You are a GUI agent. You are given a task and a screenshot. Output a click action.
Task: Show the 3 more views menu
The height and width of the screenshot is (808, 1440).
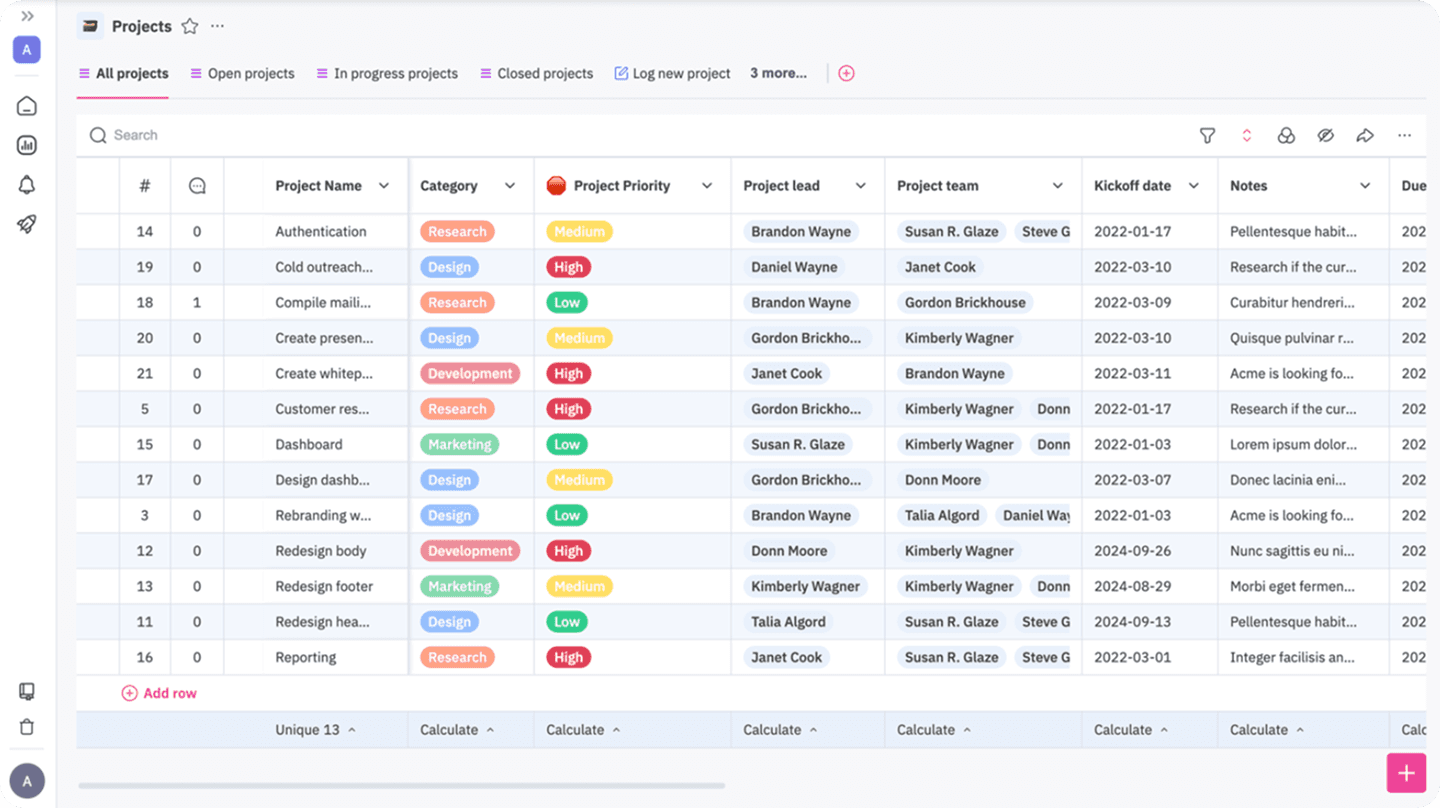click(x=778, y=73)
